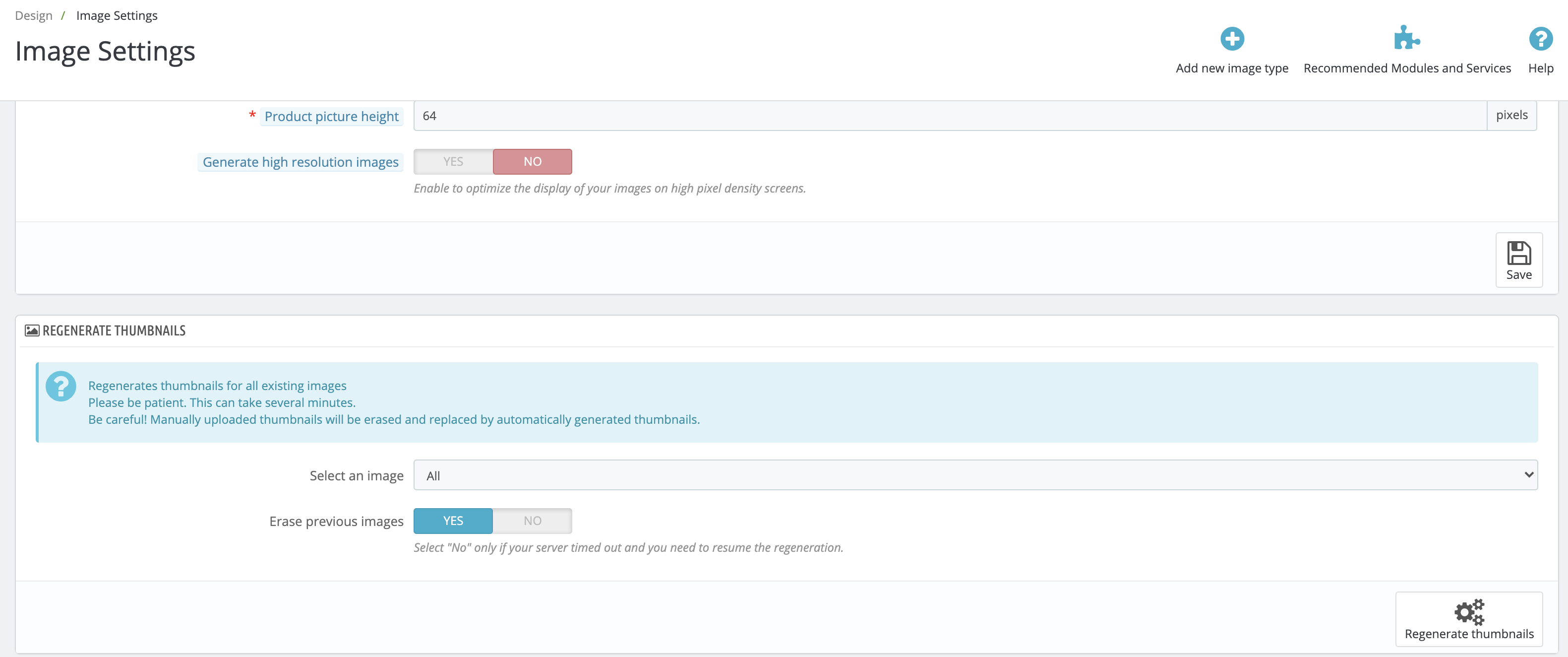Click Image Settings breadcrumb item
The width and height of the screenshot is (1568, 657).
pyautogui.click(x=117, y=16)
